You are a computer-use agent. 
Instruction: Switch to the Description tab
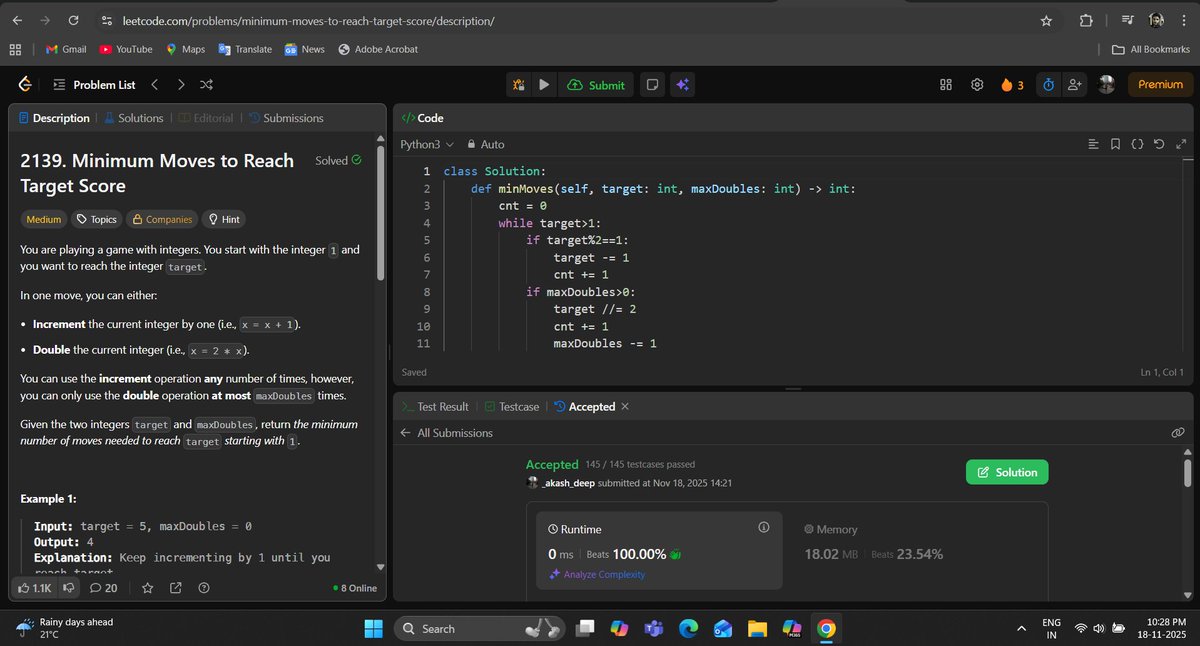pos(54,118)
